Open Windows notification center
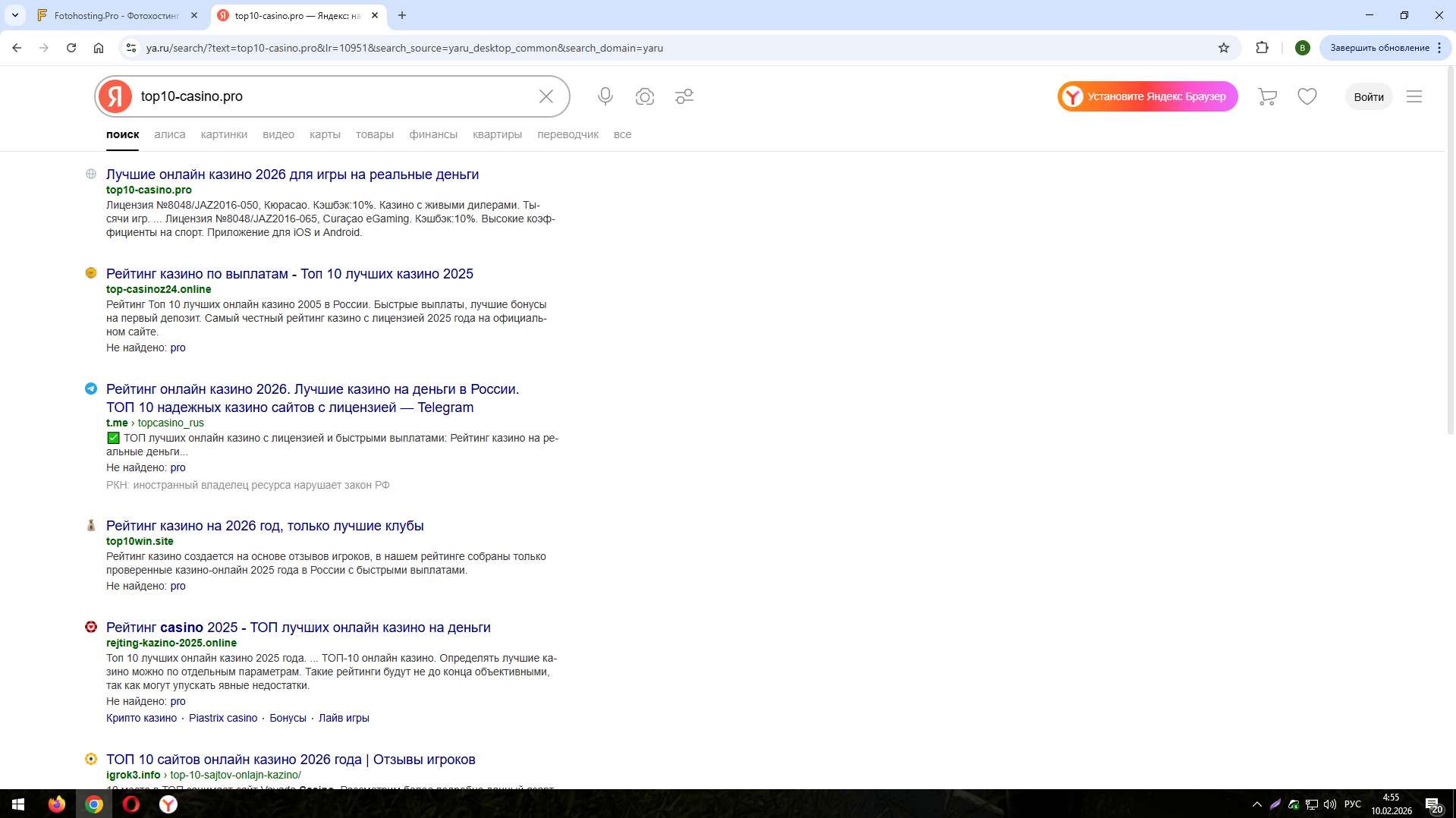This screenshot has height=818, width=1456. coord(1433,804)
